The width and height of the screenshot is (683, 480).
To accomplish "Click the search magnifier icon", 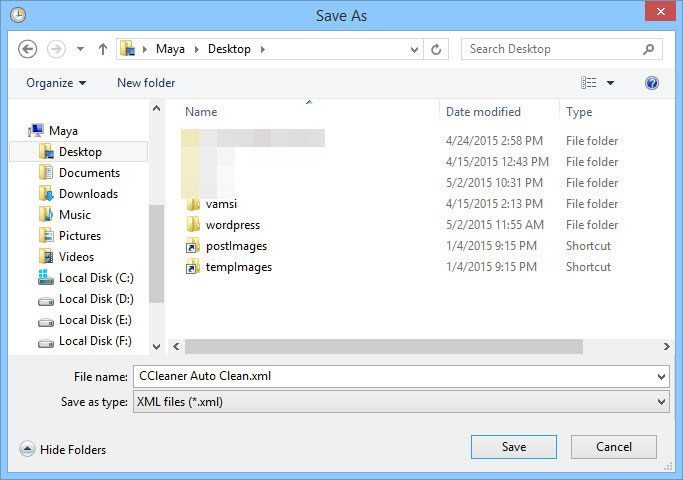I will [648, 49].
